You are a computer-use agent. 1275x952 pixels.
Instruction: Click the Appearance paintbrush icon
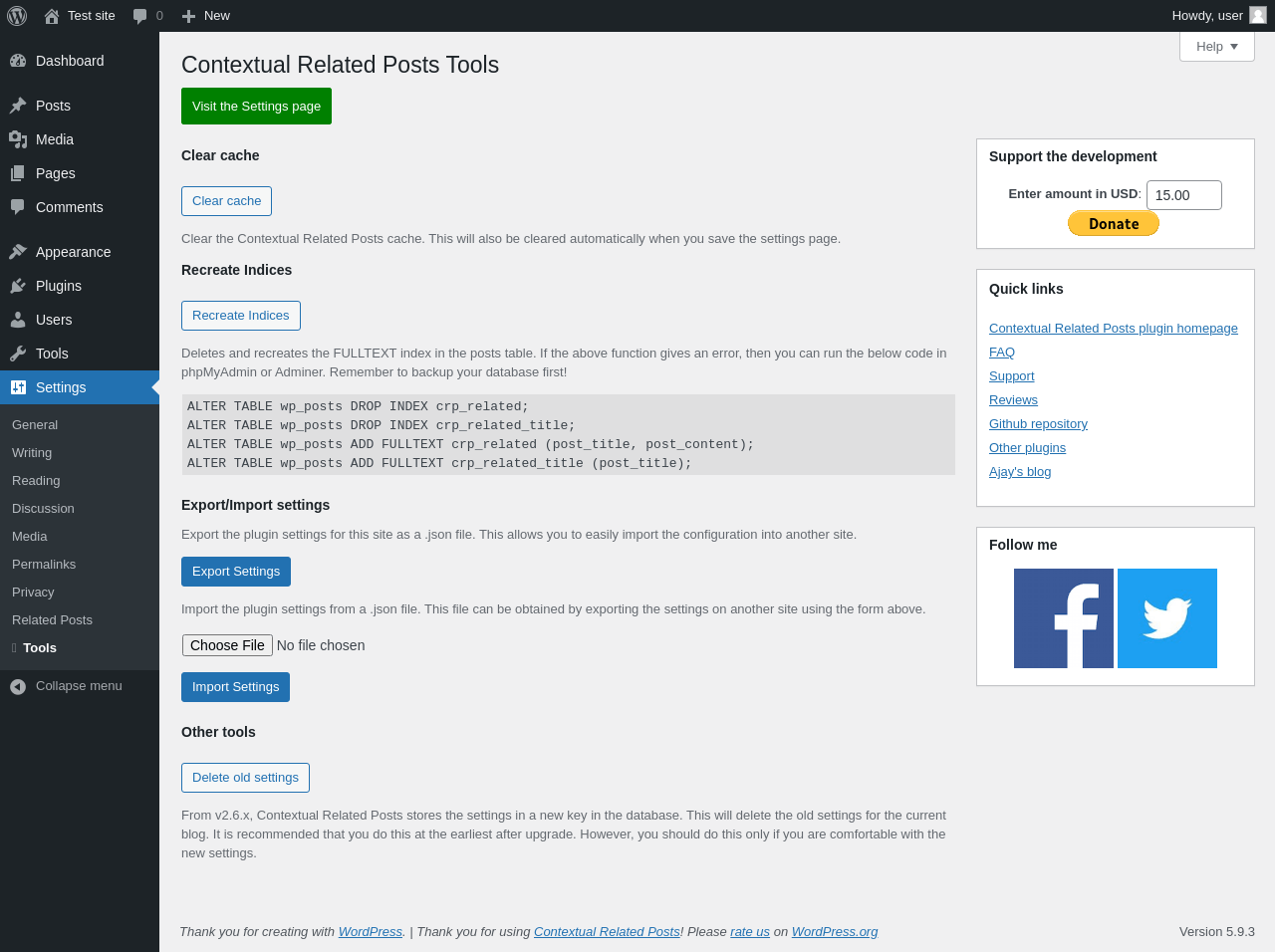point(18,252)
